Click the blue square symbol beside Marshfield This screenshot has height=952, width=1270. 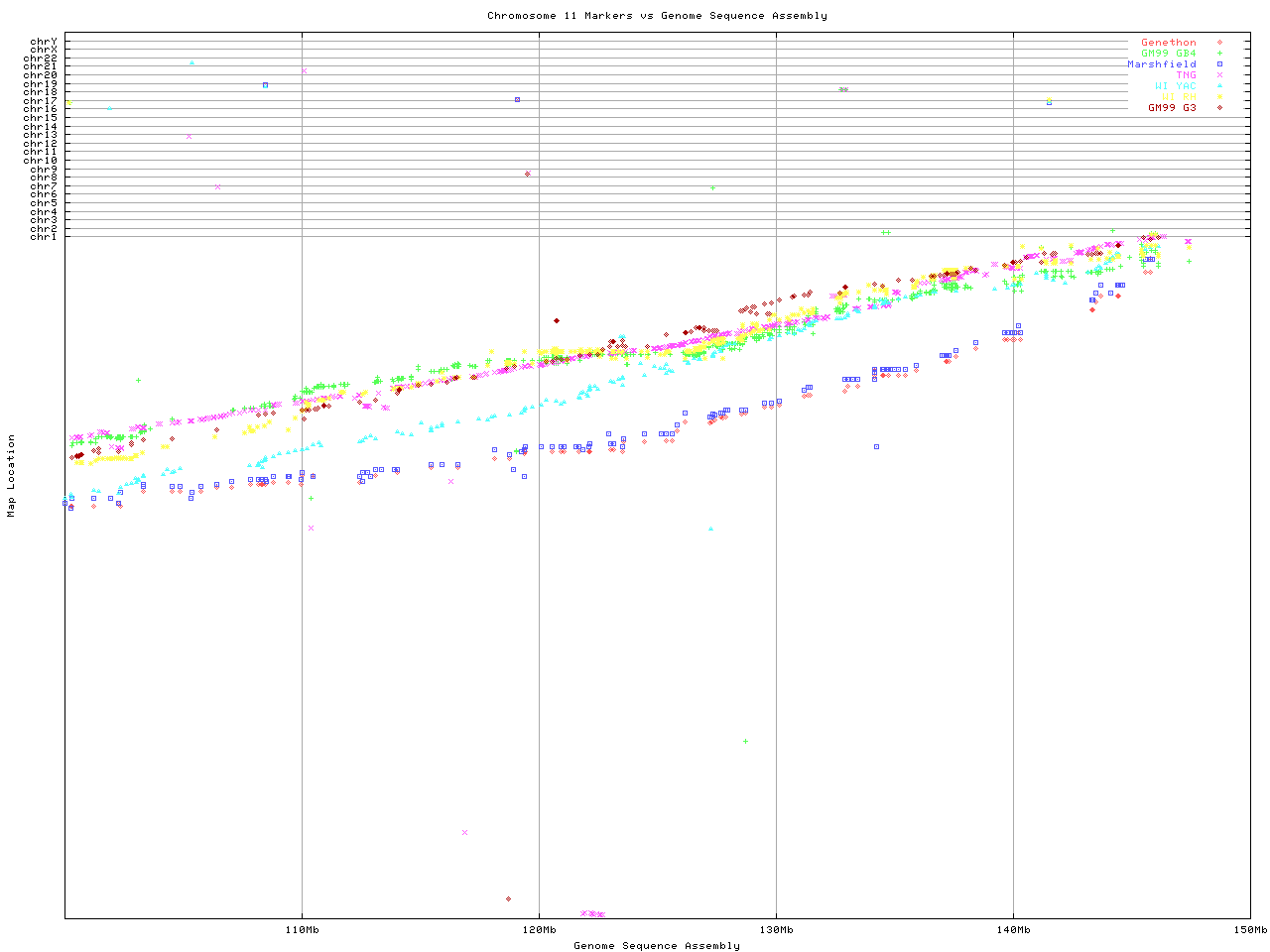pyautogui.click(x=1219, y=64)
